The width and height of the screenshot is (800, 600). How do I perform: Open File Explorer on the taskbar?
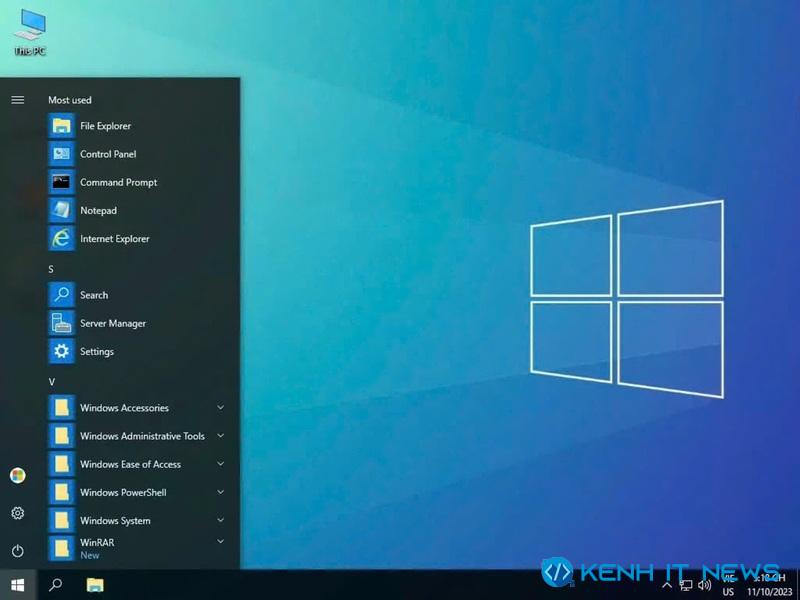(x=95, y=585)
